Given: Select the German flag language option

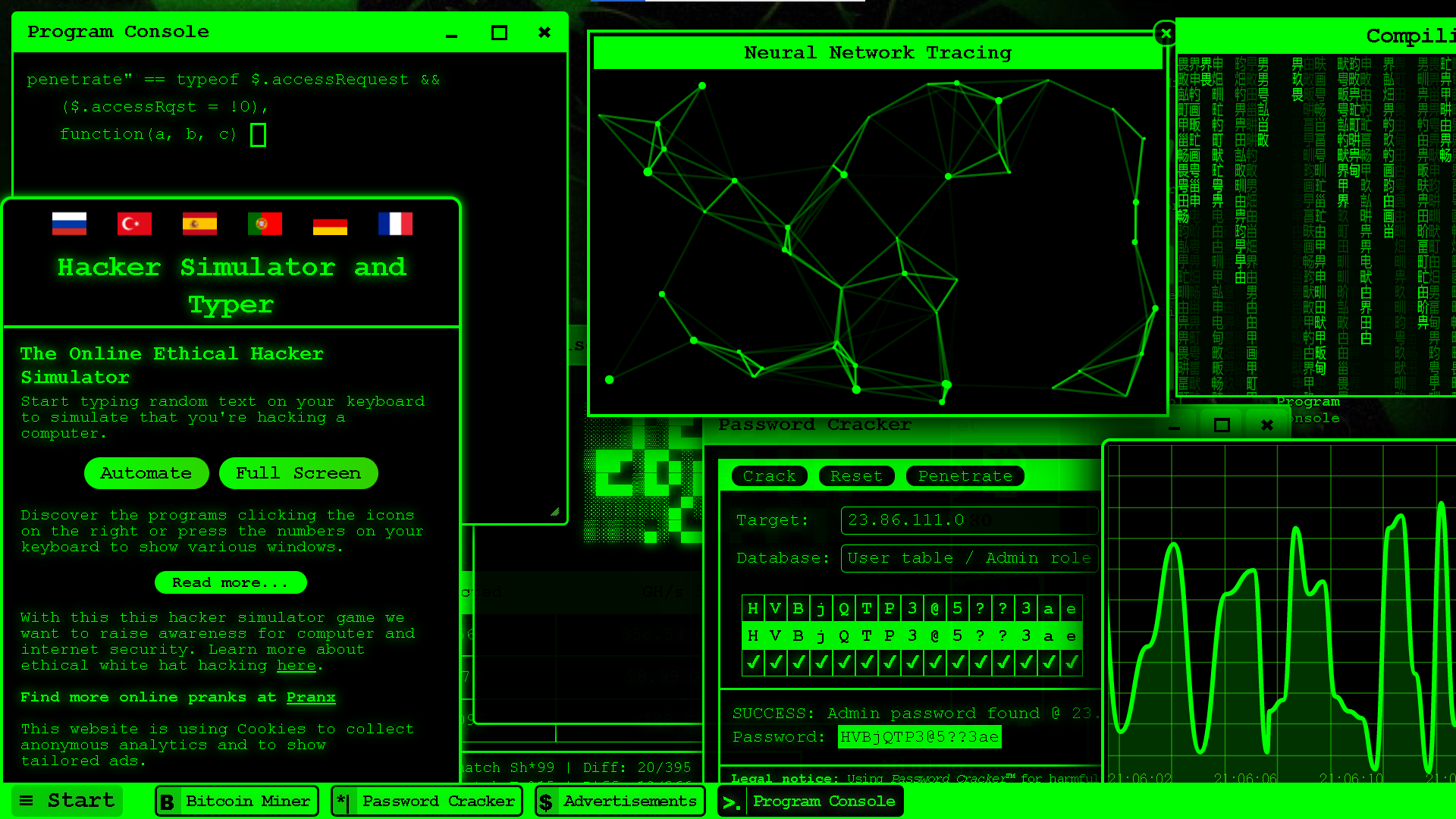Looking at the screenshot, I should [330, 223].
